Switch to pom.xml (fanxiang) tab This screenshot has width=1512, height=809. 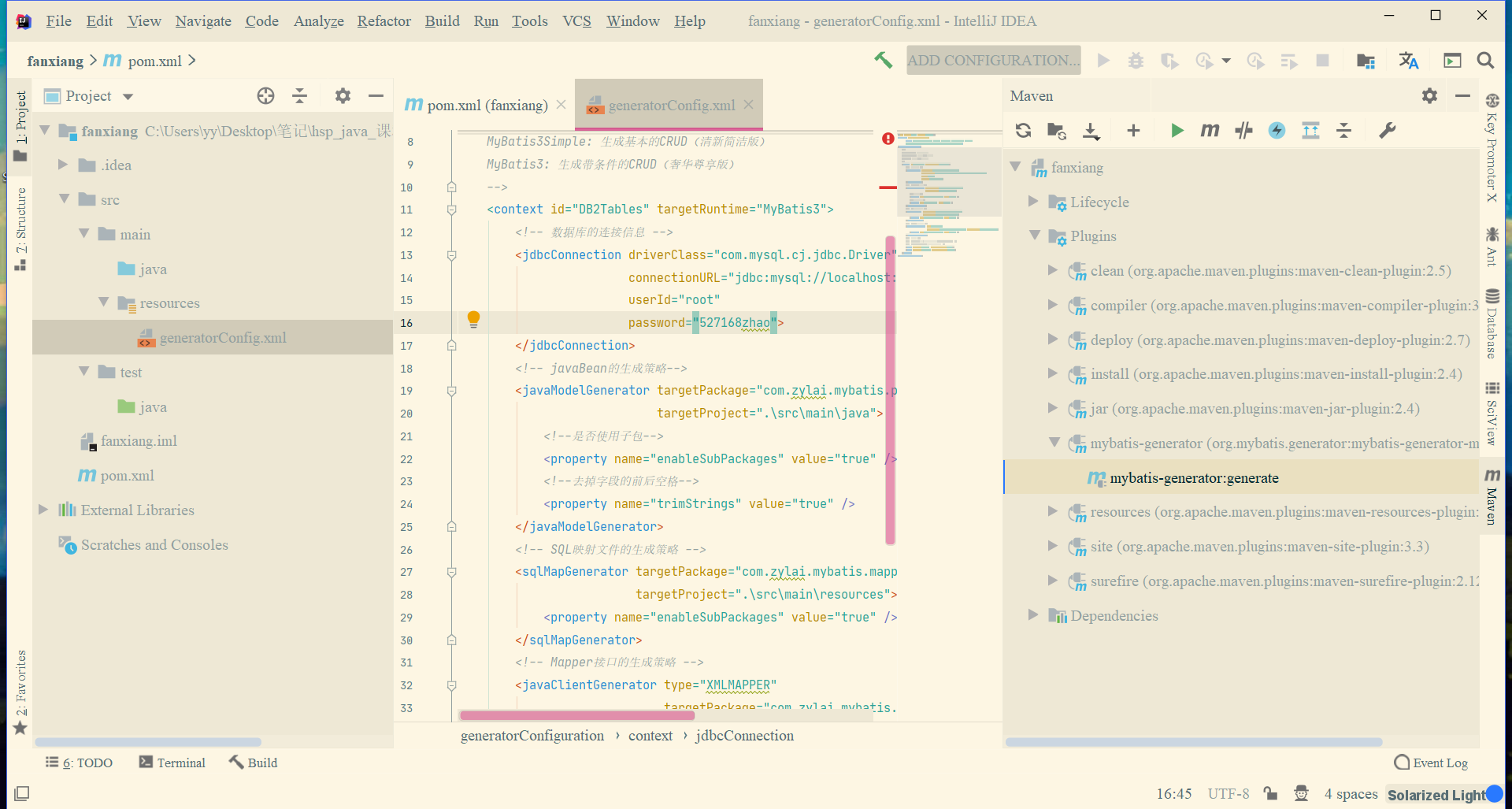486,105
